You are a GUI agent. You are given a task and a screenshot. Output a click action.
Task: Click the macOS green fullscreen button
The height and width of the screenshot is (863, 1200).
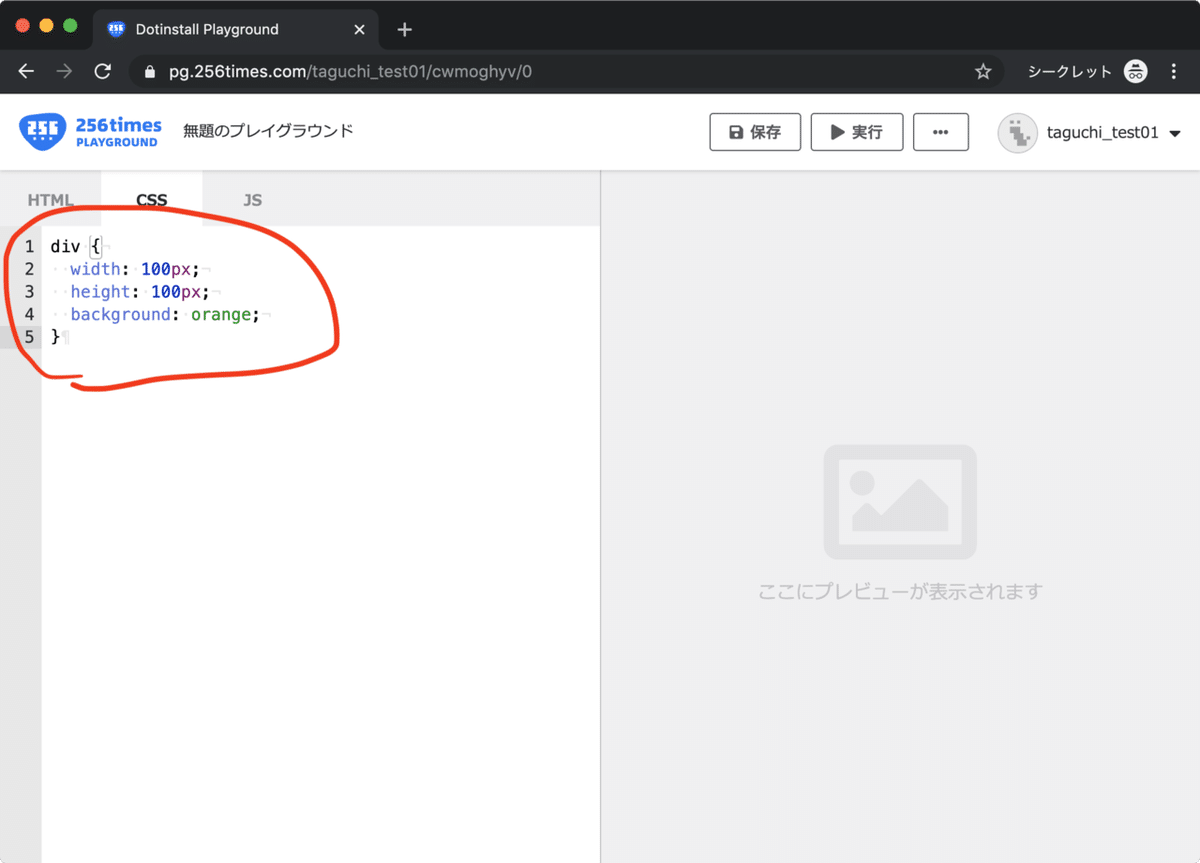point(70,25)
